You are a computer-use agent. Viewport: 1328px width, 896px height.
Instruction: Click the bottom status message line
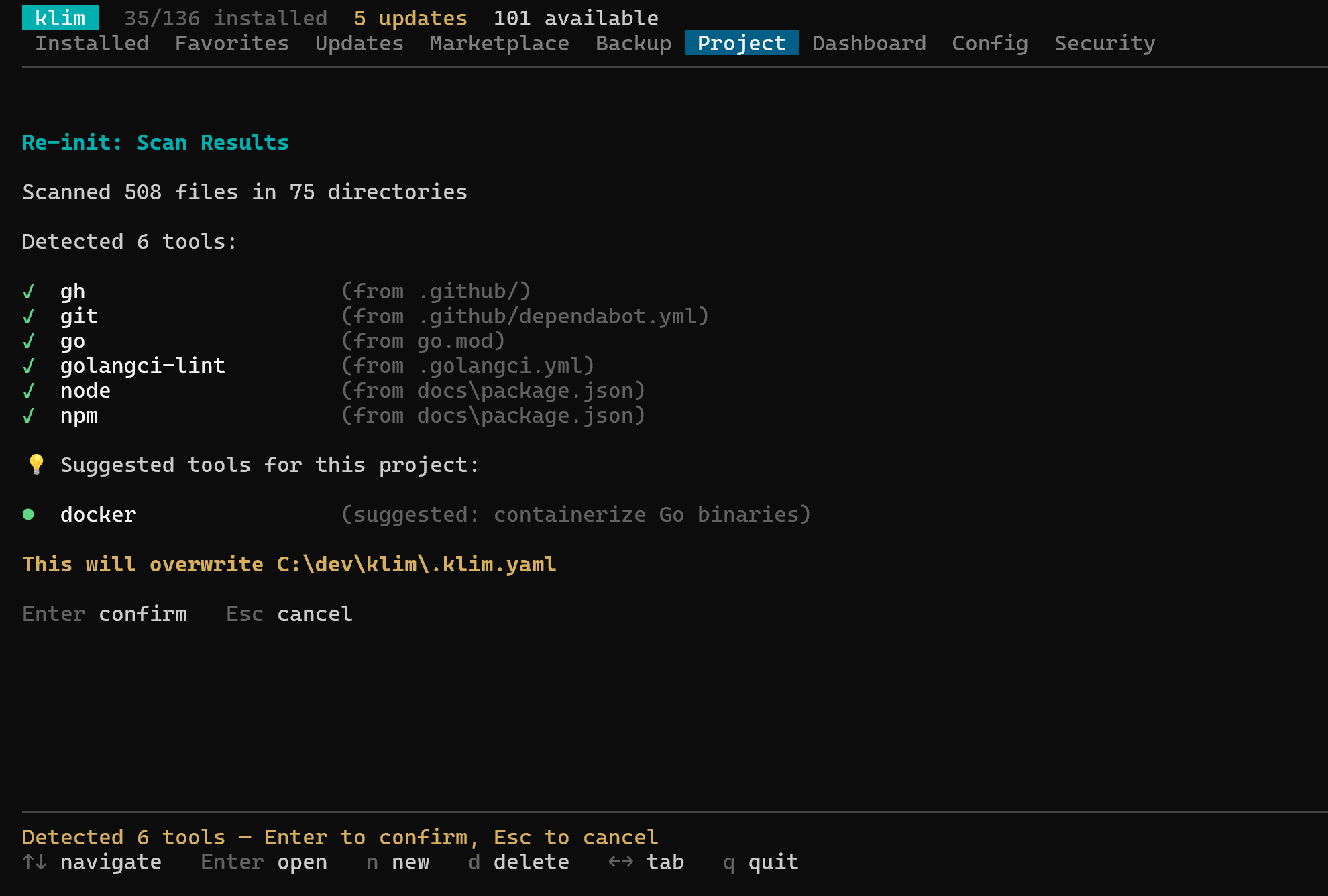[340, 838]
